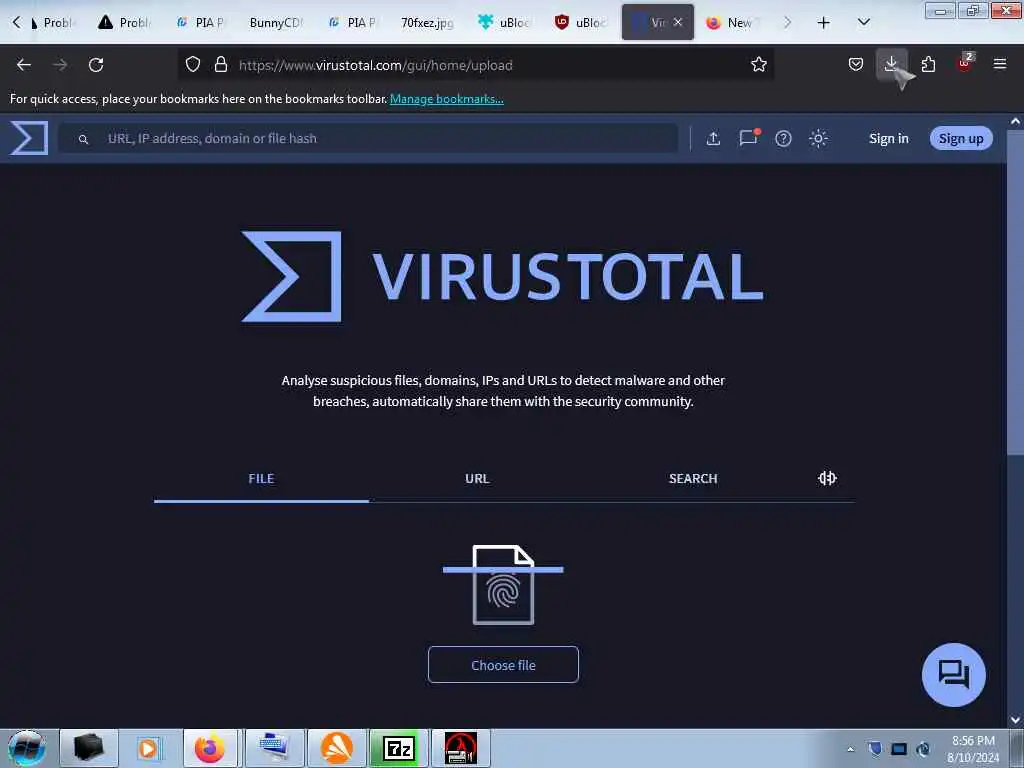Click the file fingerprint upload icon
The image size is (1024, 768).
pyautogui.click(x=503, y=584)
